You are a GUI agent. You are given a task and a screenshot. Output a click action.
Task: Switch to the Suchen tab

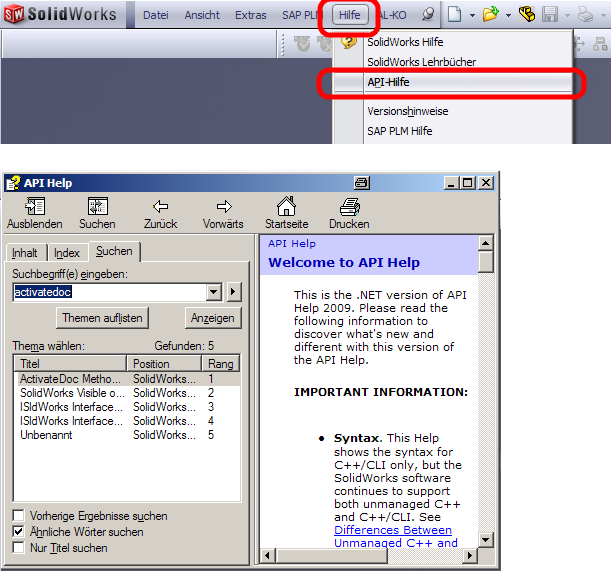click(x=114, y=251)
